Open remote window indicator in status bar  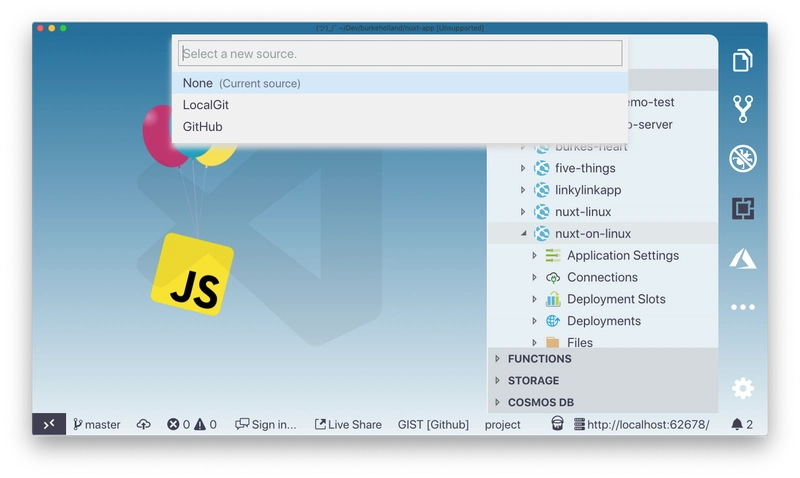49,424
